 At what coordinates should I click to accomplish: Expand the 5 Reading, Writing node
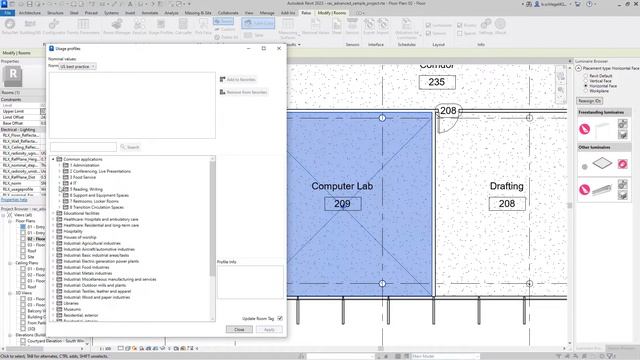(x=60, y=189)
